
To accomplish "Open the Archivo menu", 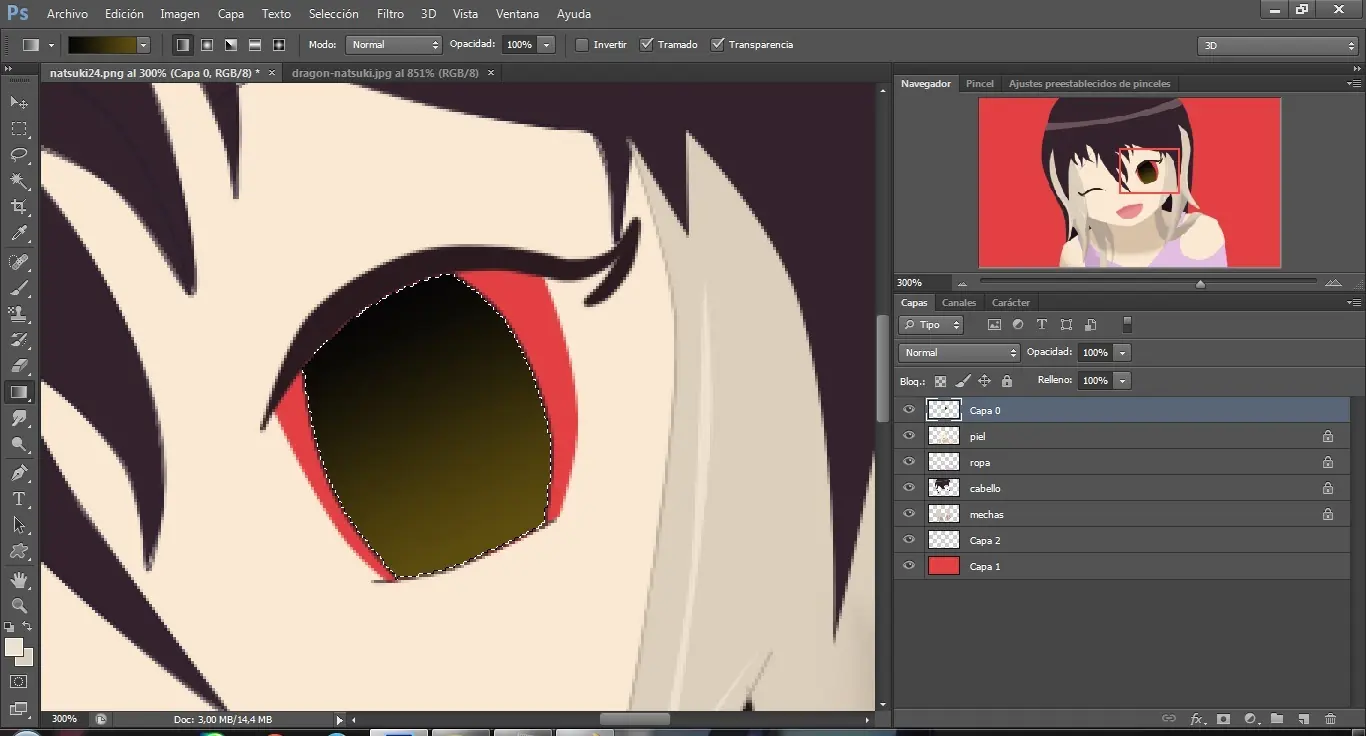I will tap(67, 14).
